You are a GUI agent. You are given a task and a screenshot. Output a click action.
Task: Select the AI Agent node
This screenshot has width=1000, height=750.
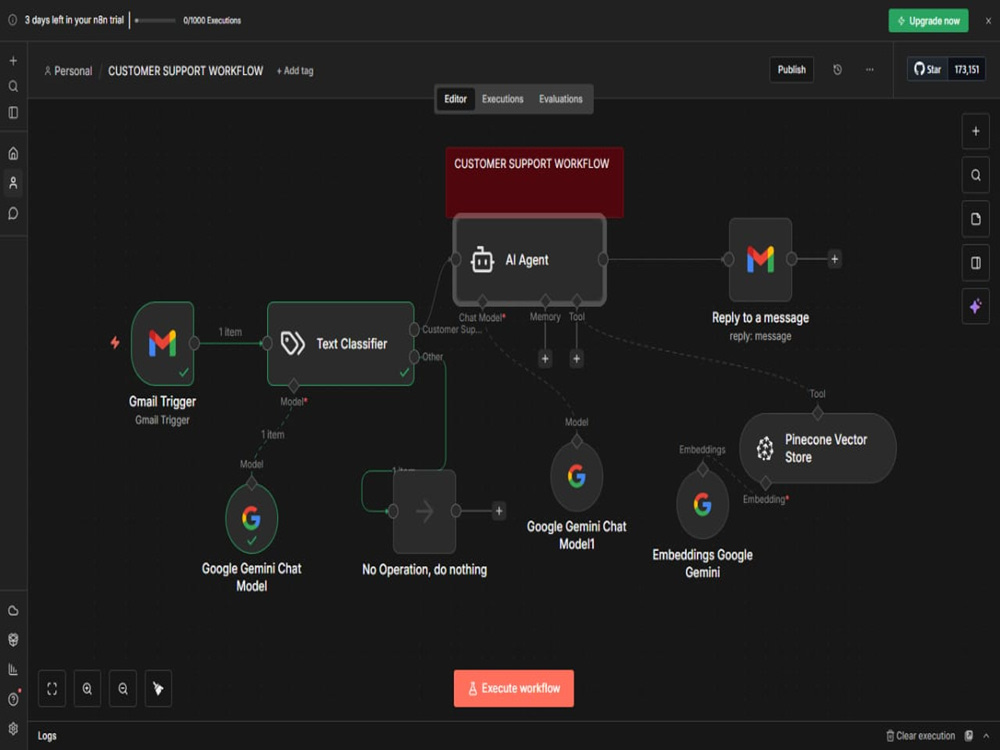(529, 260)
